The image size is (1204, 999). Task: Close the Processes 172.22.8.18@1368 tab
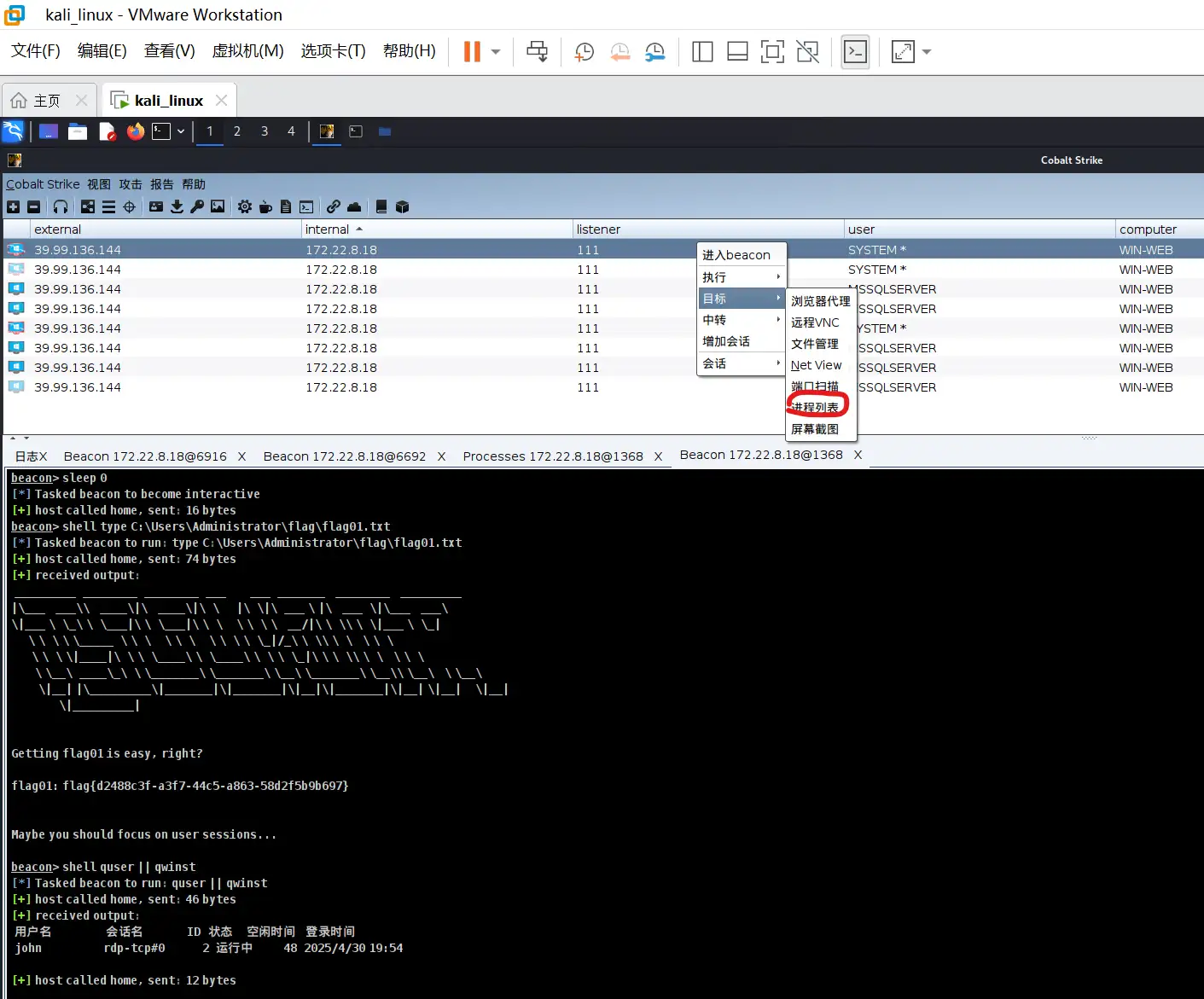pos(658,456)
